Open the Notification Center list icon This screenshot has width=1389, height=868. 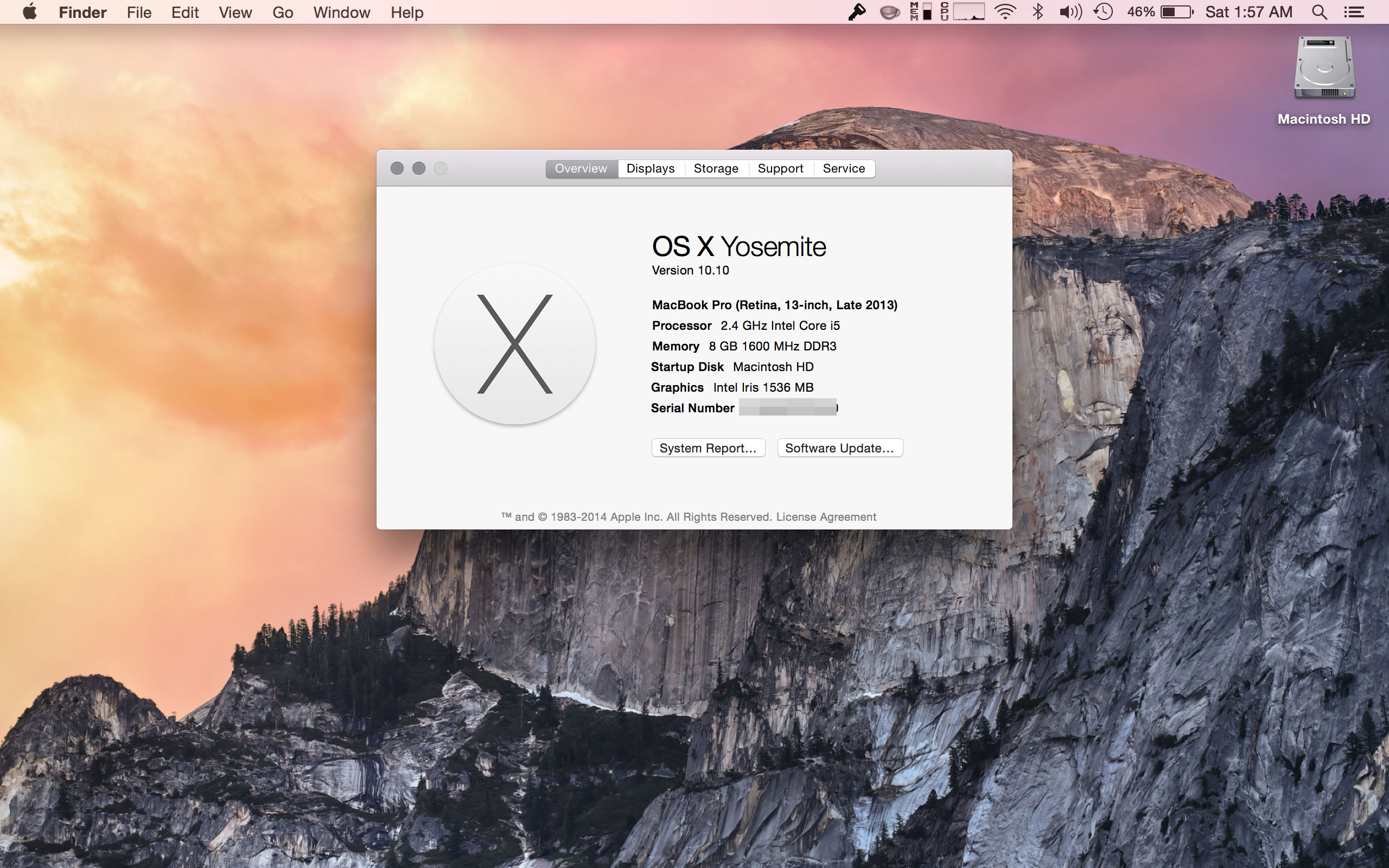[x=1354, y=12]
